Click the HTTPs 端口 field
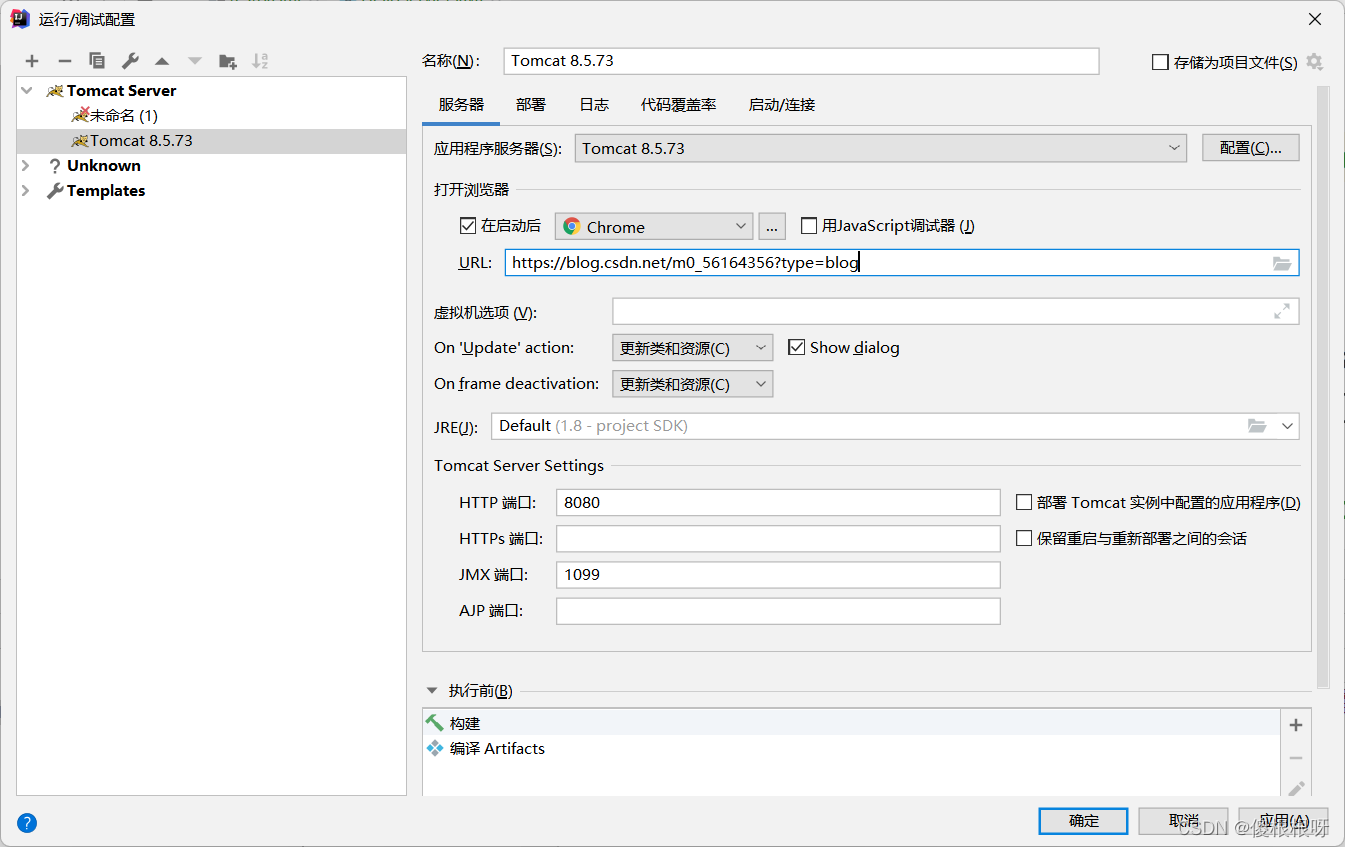The height and width of the screenshot is (847, 1345). [x=778, y=538]
